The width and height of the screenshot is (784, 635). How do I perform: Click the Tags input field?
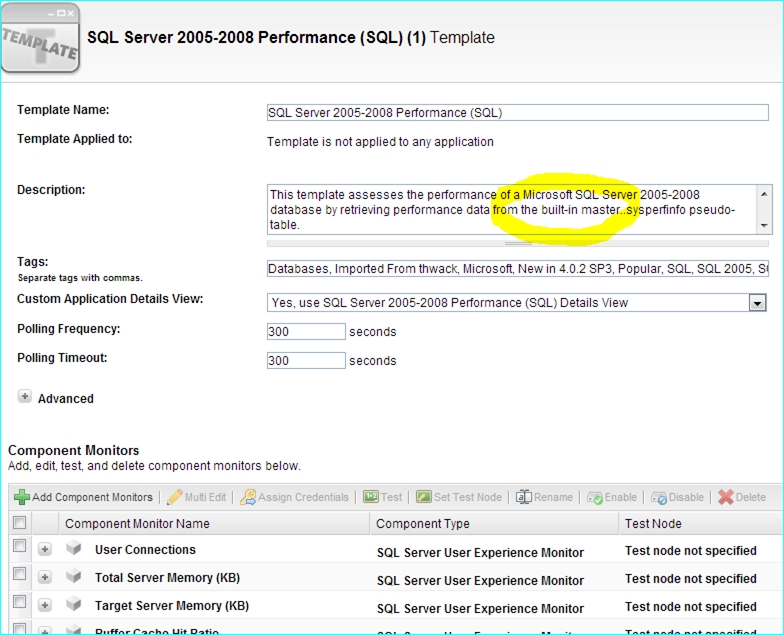point(518,269)
